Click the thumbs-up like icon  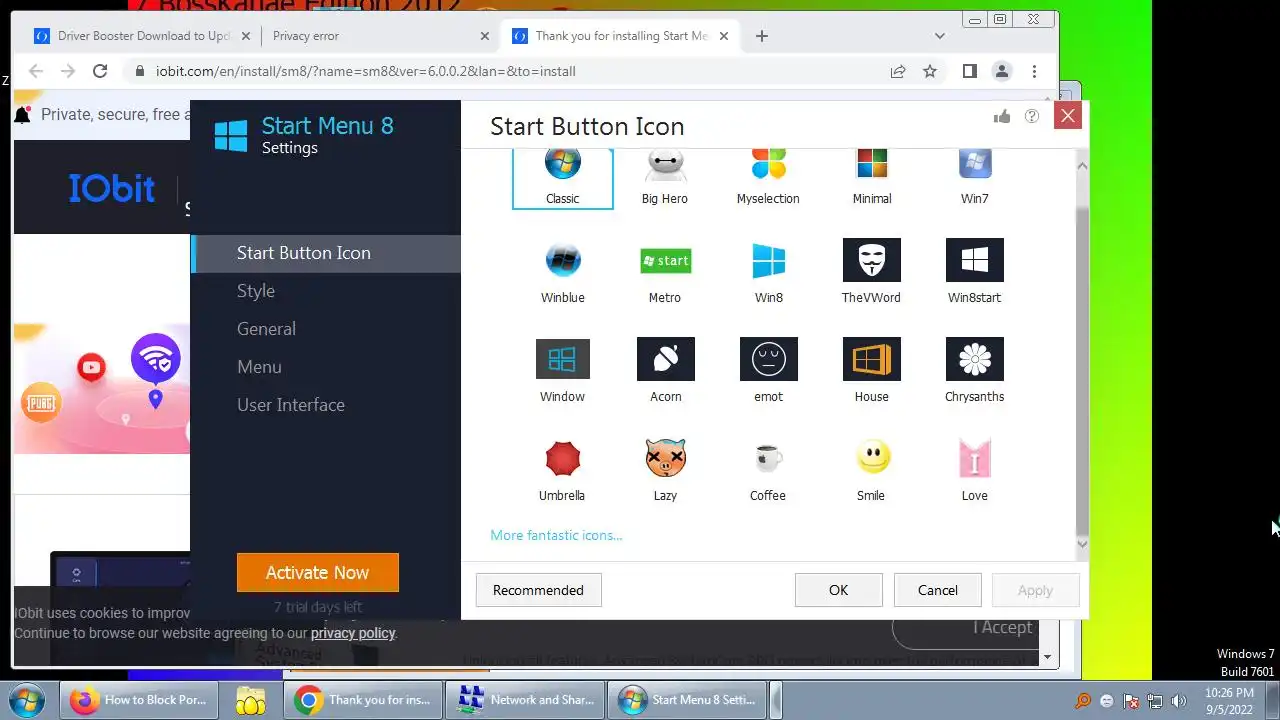[1002, 117]
